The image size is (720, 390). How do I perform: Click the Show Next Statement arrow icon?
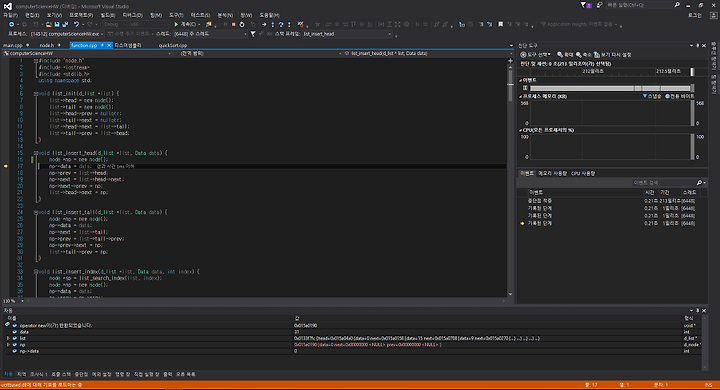(x=264, y=24)
